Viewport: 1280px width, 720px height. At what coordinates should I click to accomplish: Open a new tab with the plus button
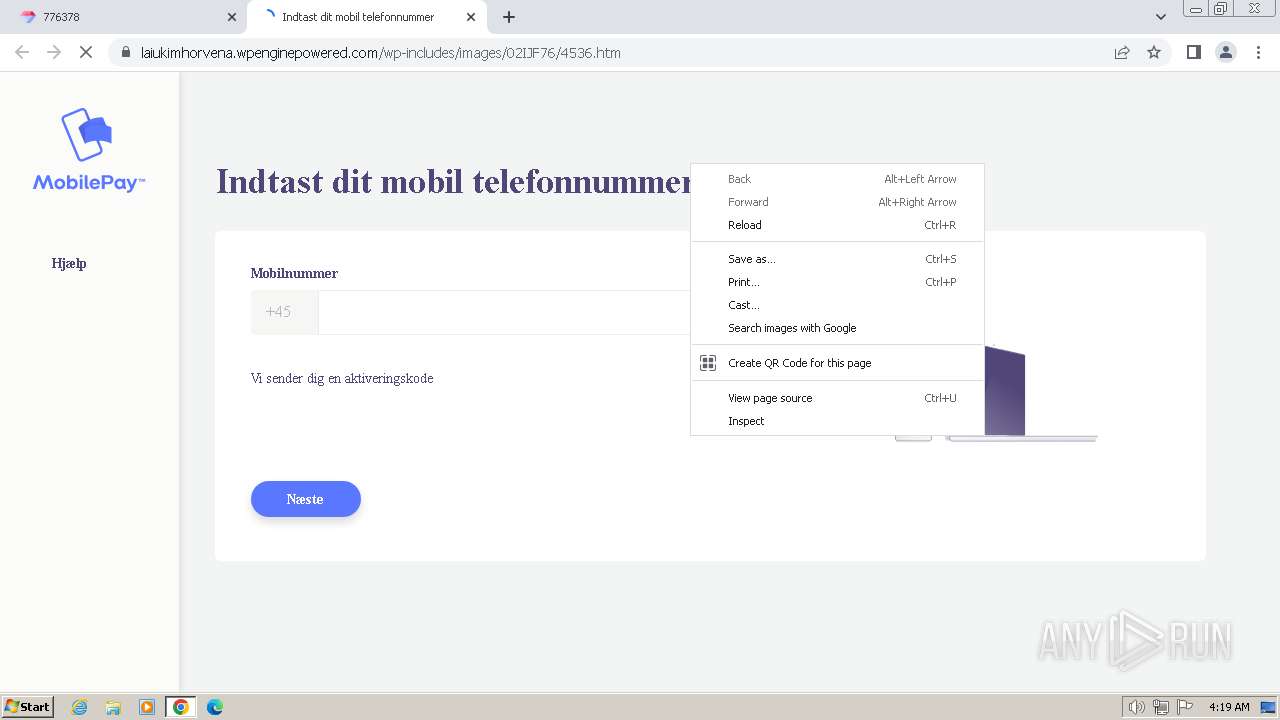509,17
